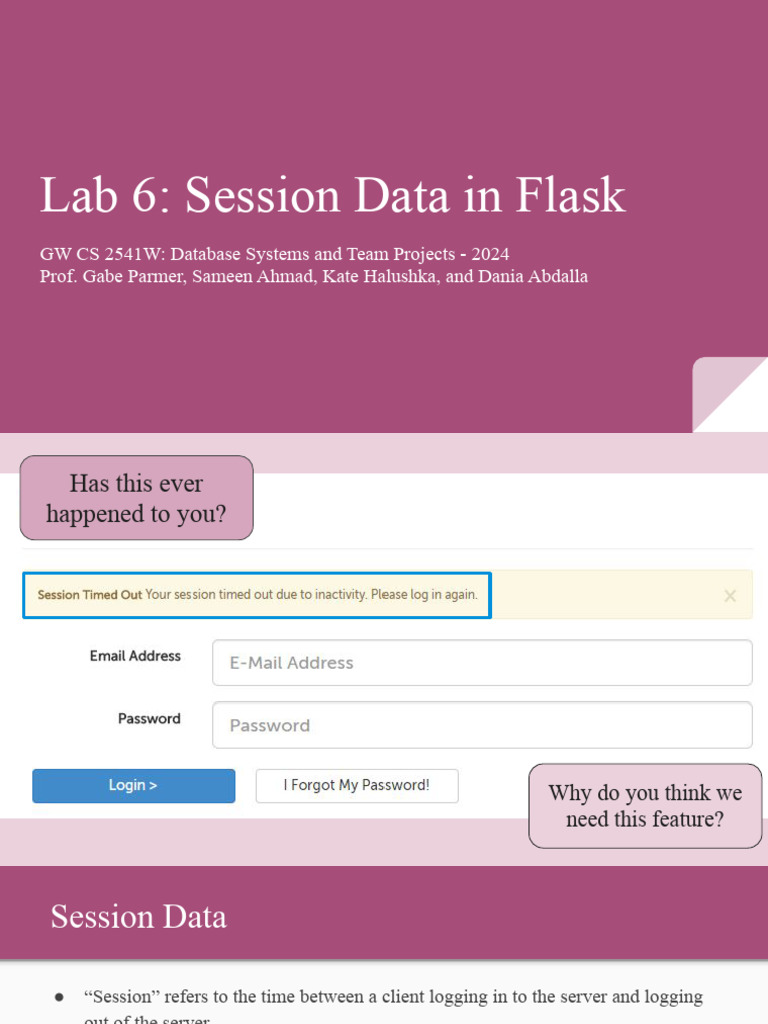The width and height of the screenshot is (768, 1024).
Task: Click the folded page corner graphic
Action: tap(730, 395)
